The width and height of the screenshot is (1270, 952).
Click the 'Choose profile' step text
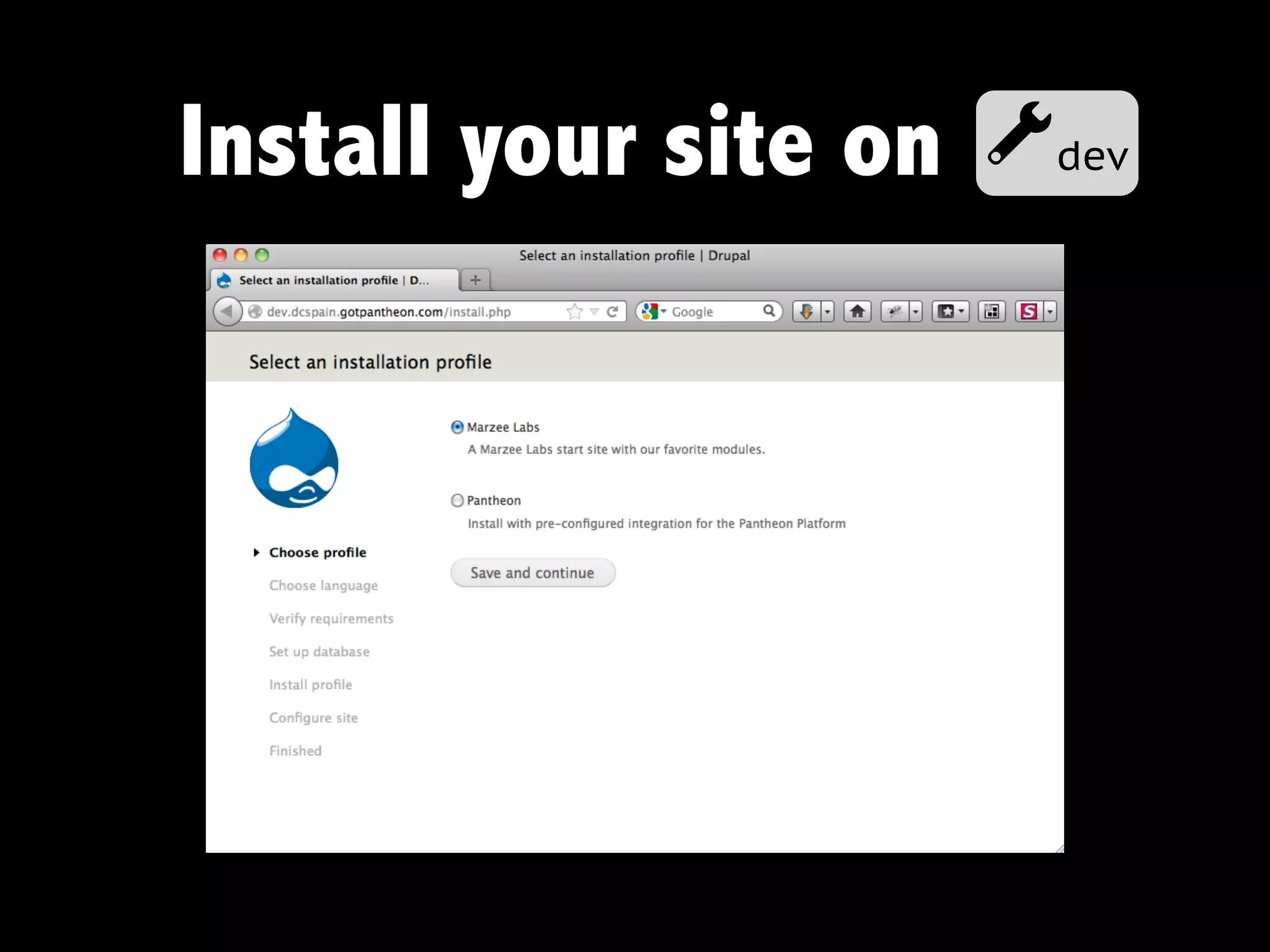[317, 552]
